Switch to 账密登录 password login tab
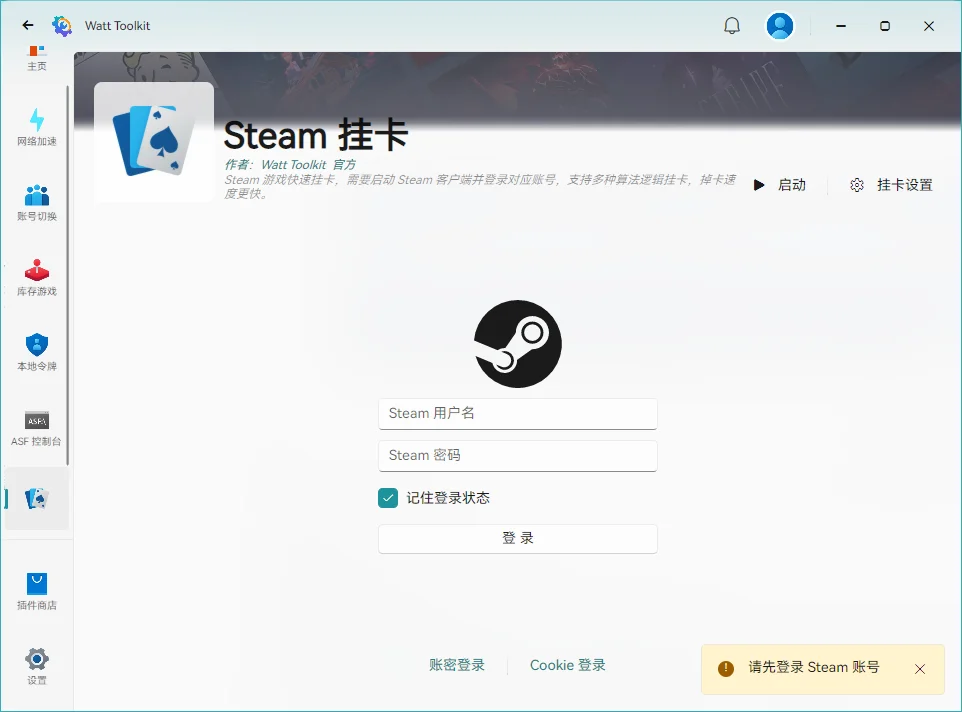The image size is (962, 712). 457,665
